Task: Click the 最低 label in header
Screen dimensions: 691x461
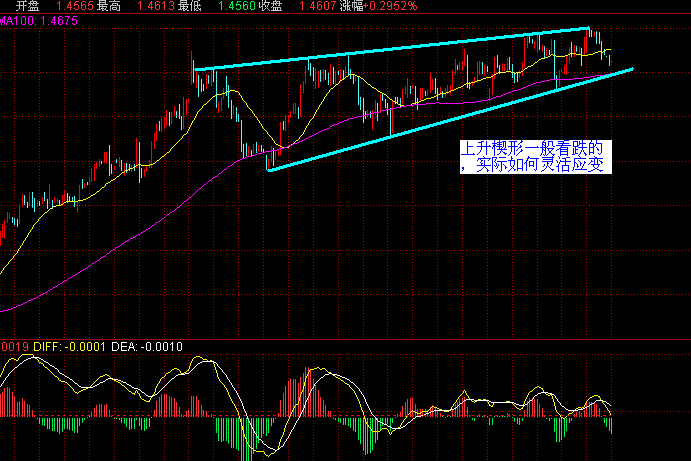Action: point(189,6)
